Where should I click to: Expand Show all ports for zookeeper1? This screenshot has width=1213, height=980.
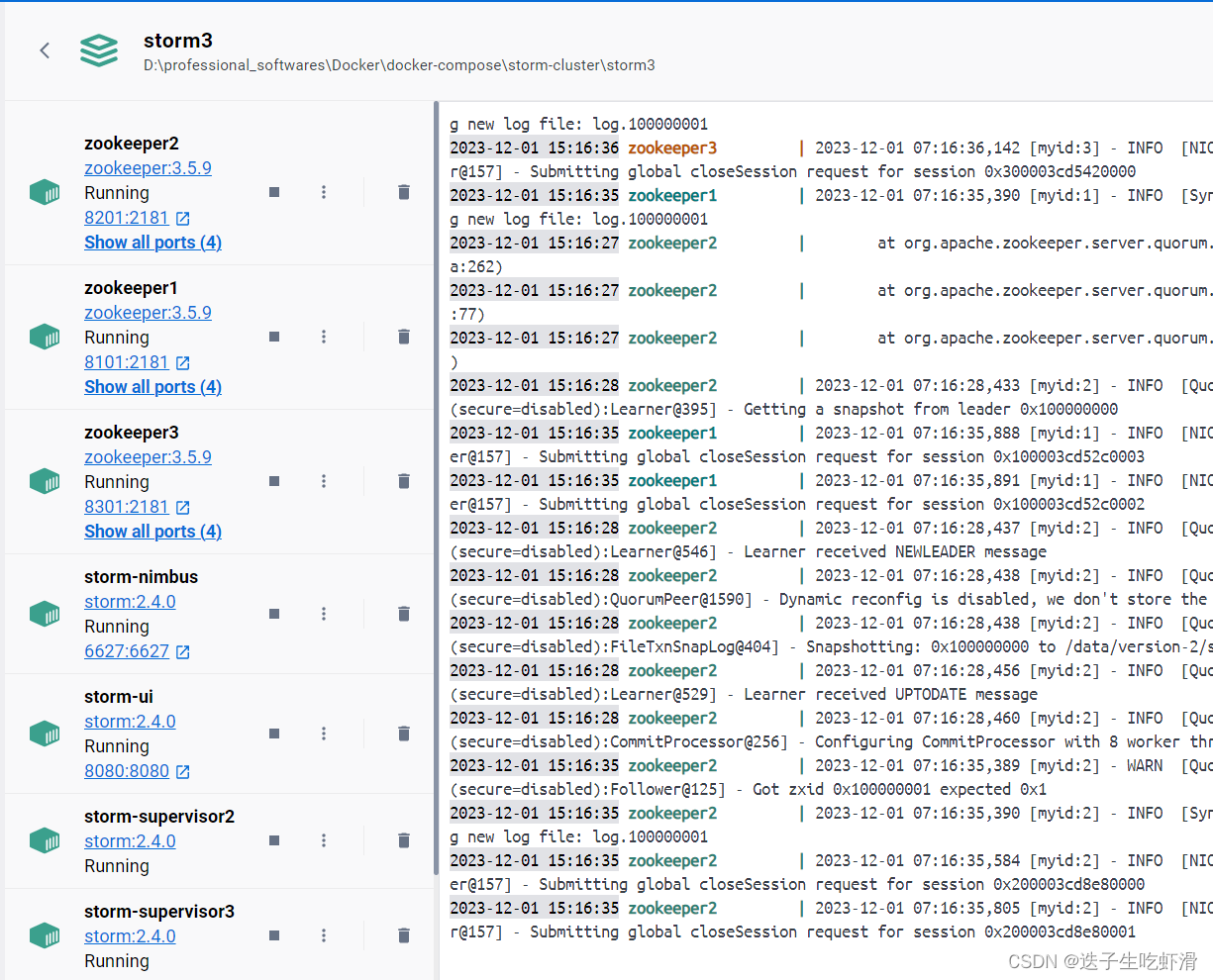tap(152, 386)
